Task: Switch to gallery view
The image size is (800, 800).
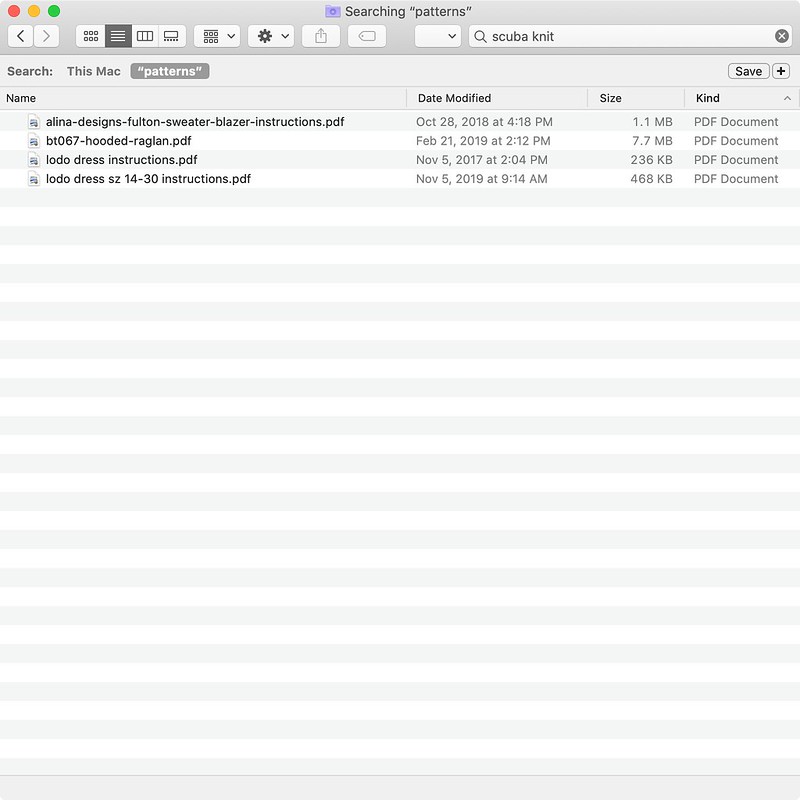Action: tap(171, 36)
